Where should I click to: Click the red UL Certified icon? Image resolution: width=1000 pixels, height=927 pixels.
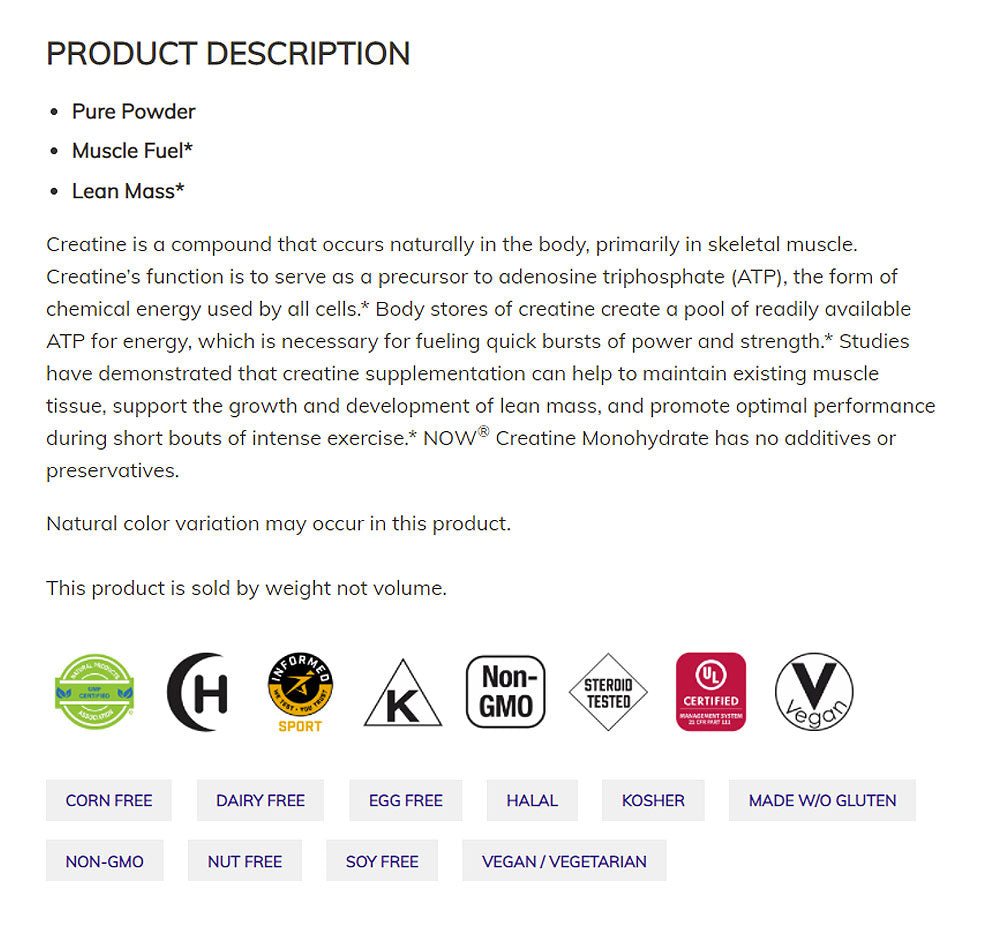tap(711, 691)
